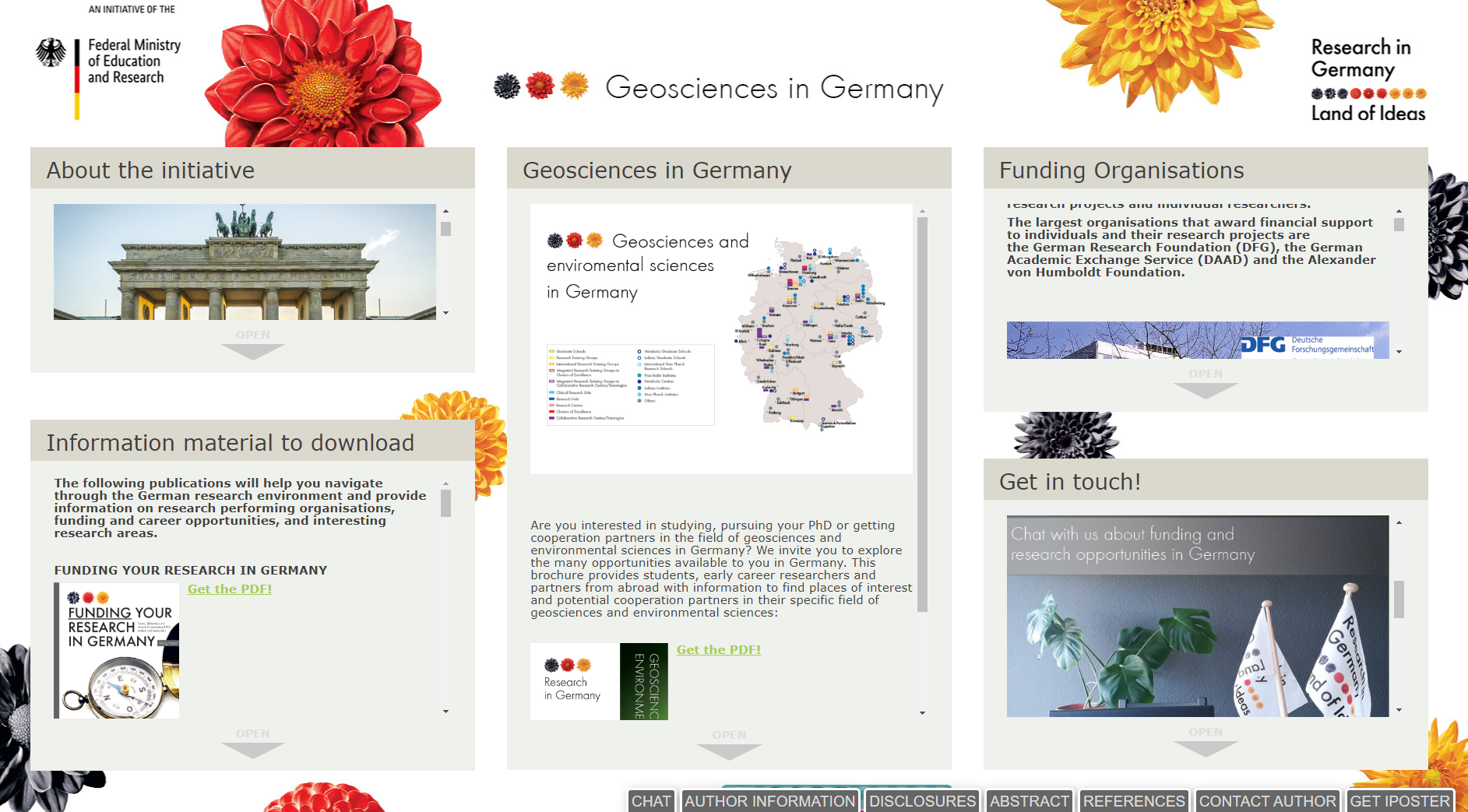Viewport: 1468px width, 812px height.
Task: Get the PDF for Funding Your Research
Action: point(230,589)
